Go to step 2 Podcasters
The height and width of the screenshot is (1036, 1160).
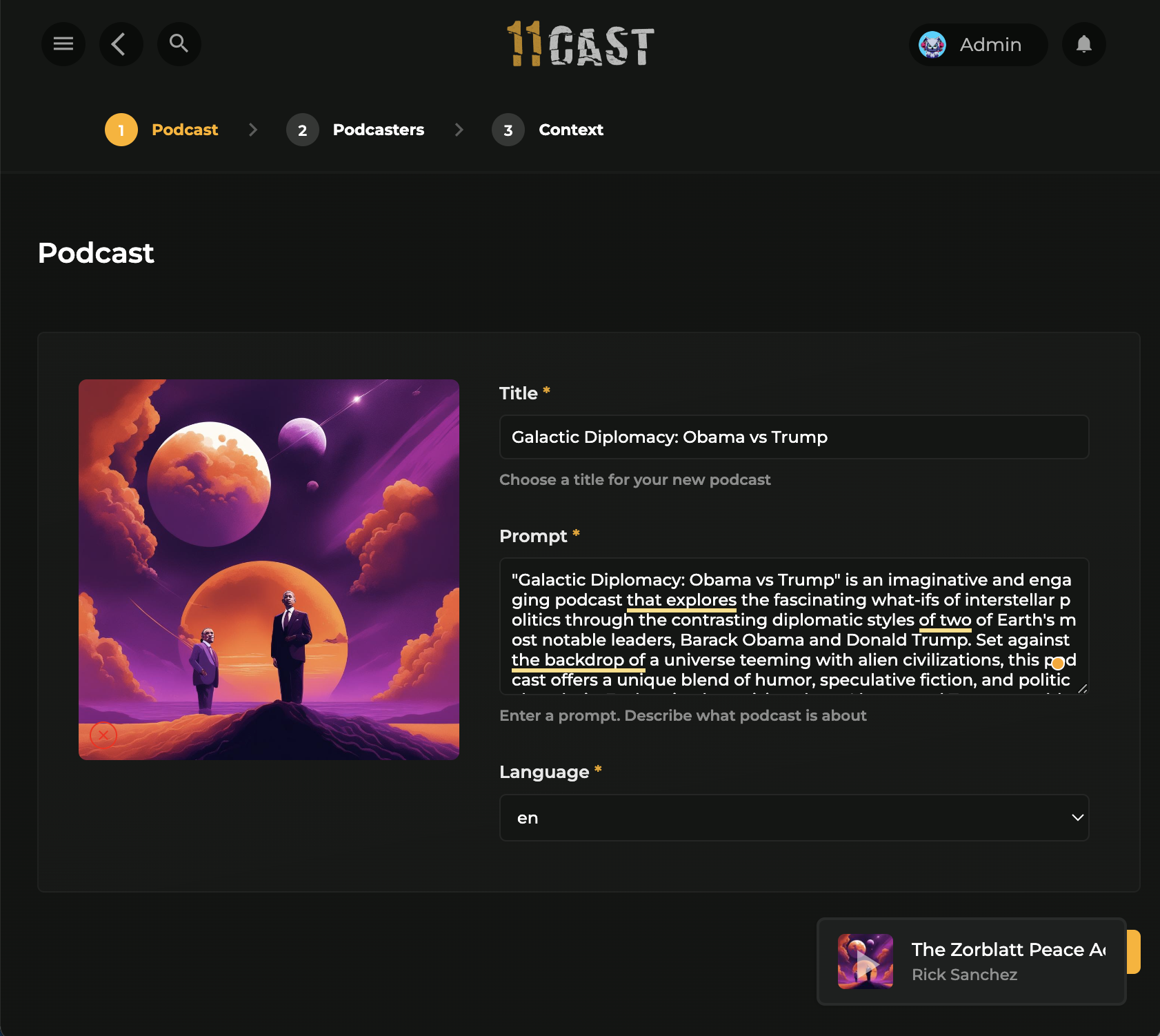click(355, 130)
